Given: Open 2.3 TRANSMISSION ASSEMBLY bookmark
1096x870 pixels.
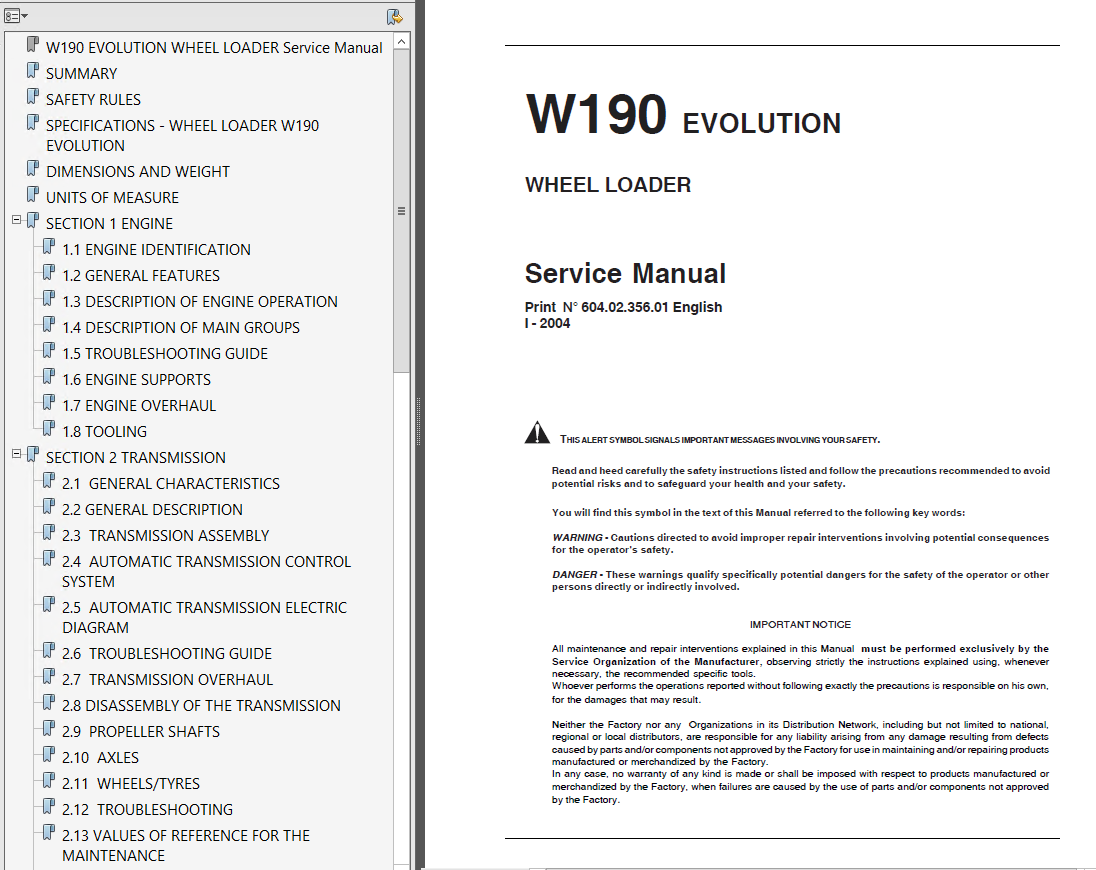Looking at the screenshot, I should coord(165,535).
